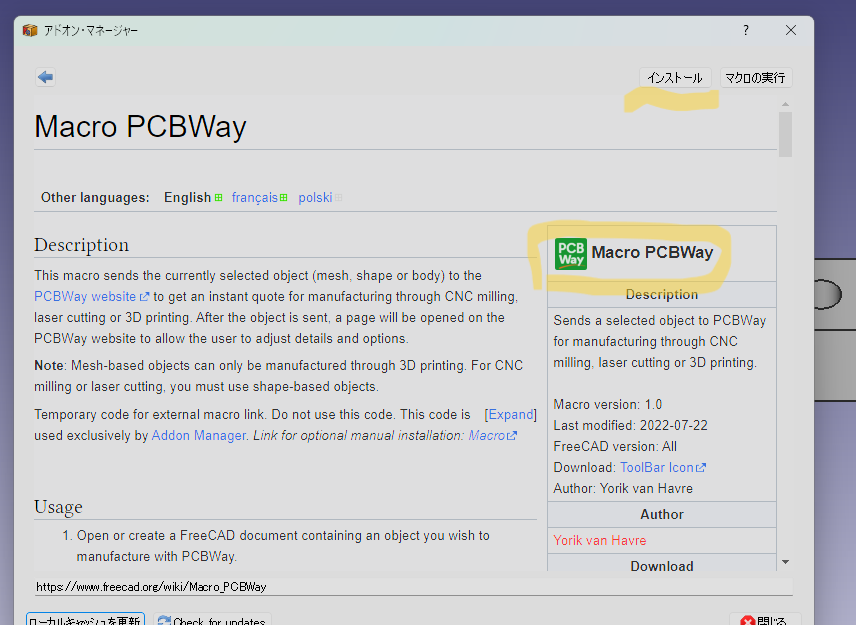Switch to français language link
856x625 pixels.
pyautogui.click(x=255, y=198)
